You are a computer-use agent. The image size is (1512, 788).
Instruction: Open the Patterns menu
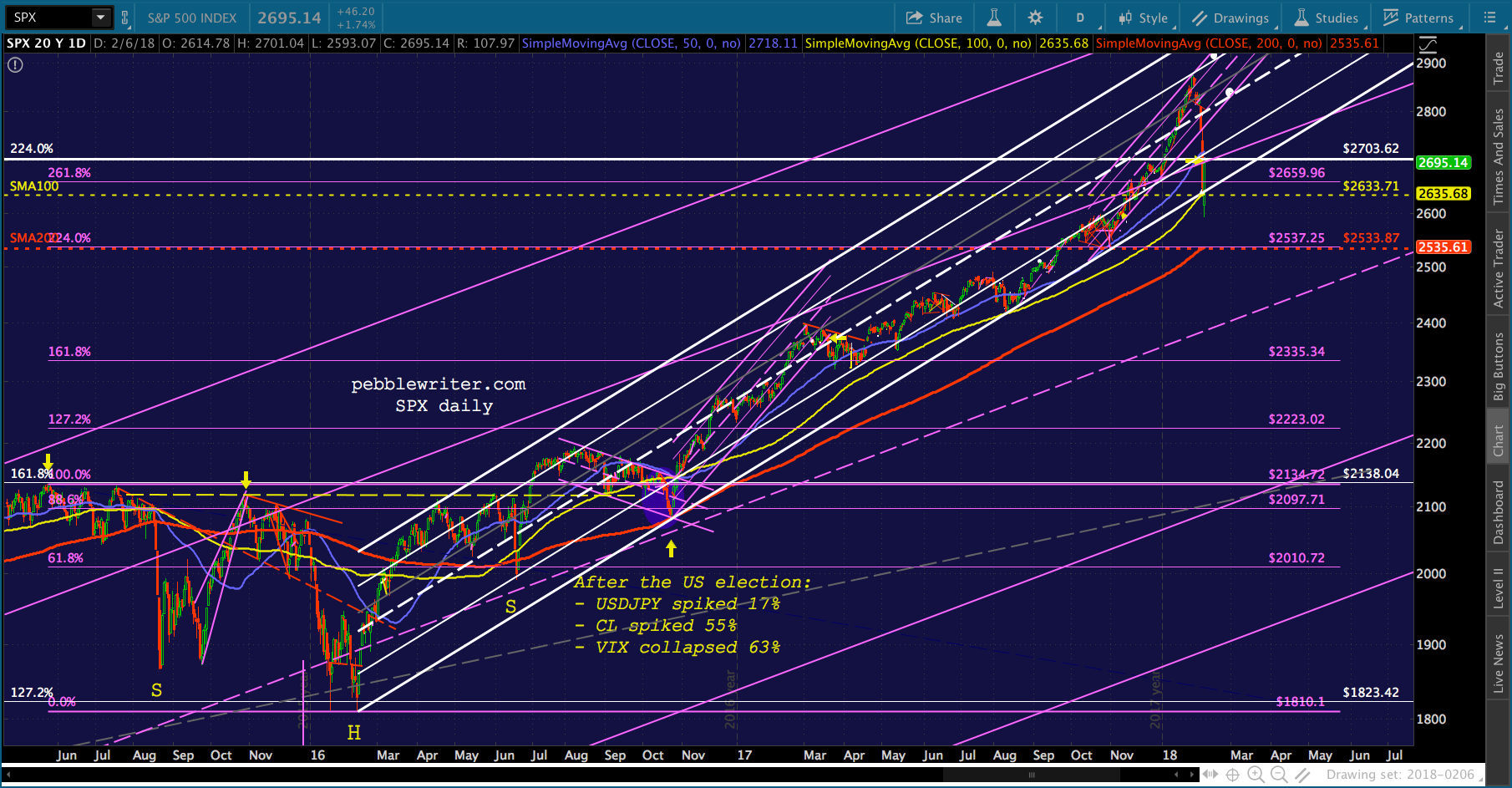coord(1418,18)
